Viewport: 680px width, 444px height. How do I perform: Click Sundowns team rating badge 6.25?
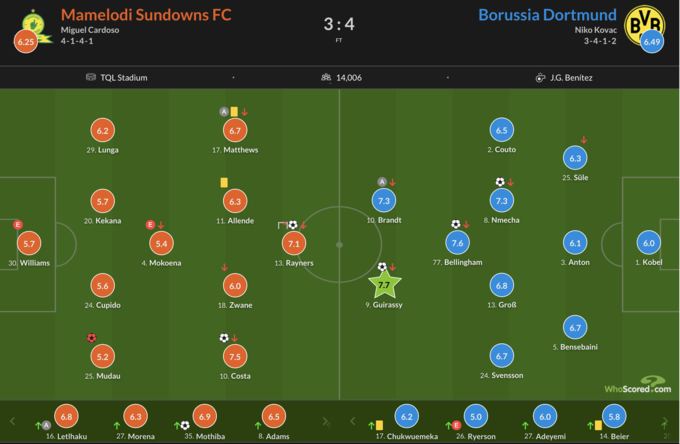25,43
